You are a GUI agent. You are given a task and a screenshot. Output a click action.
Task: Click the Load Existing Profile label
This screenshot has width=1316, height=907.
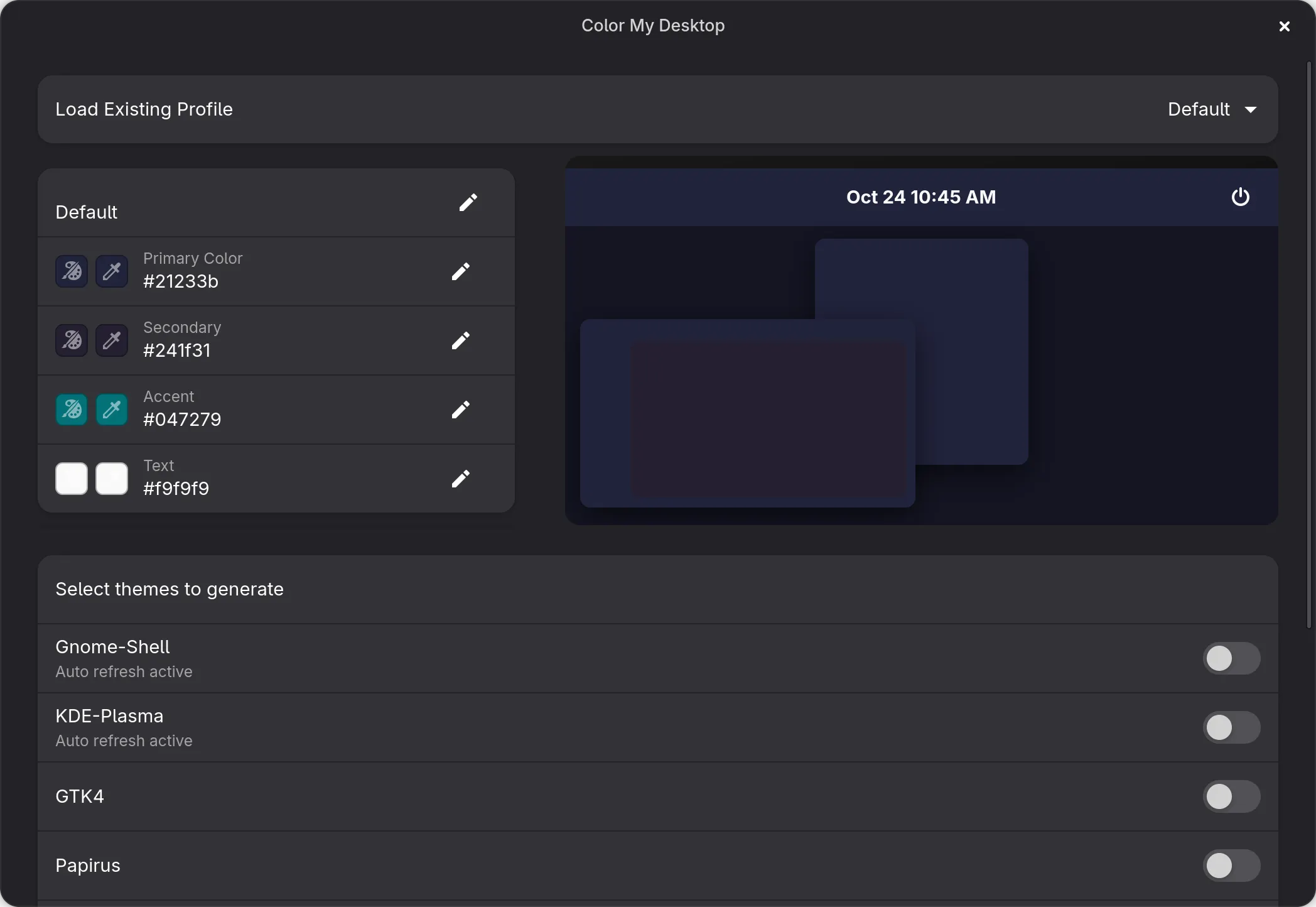coord(144,109)
